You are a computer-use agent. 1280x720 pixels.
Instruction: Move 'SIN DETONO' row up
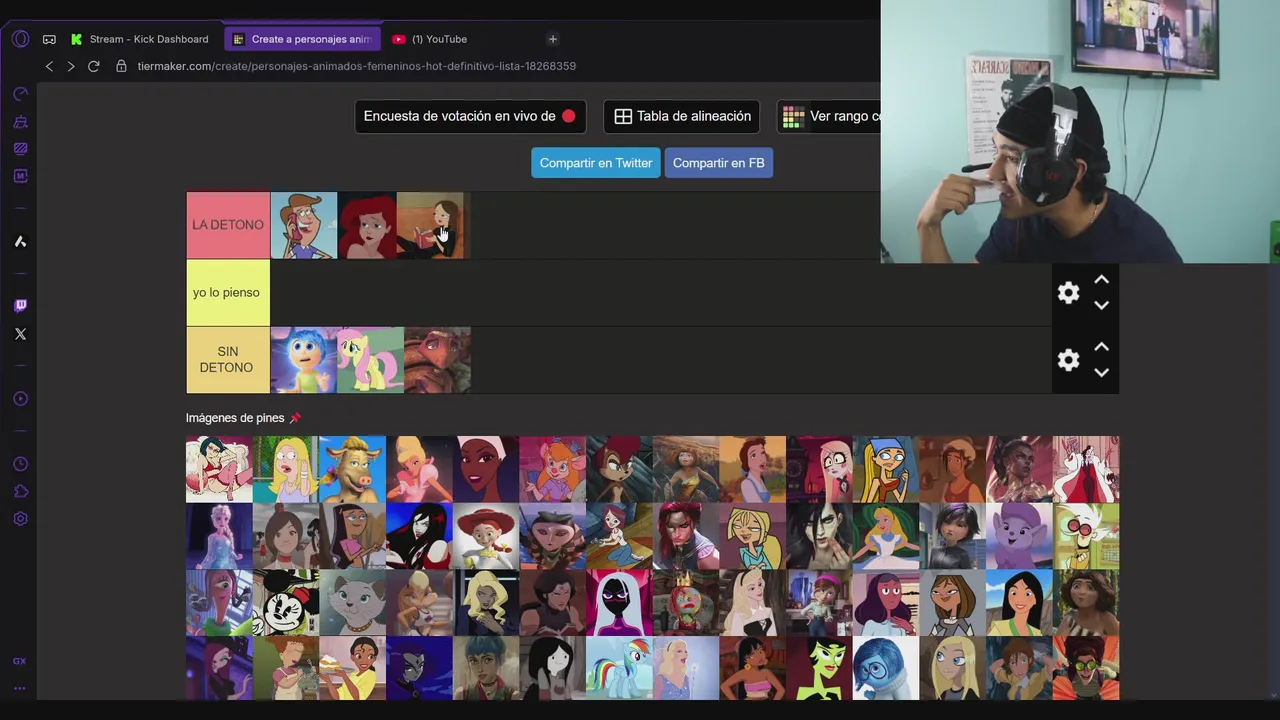(1101, 347)
